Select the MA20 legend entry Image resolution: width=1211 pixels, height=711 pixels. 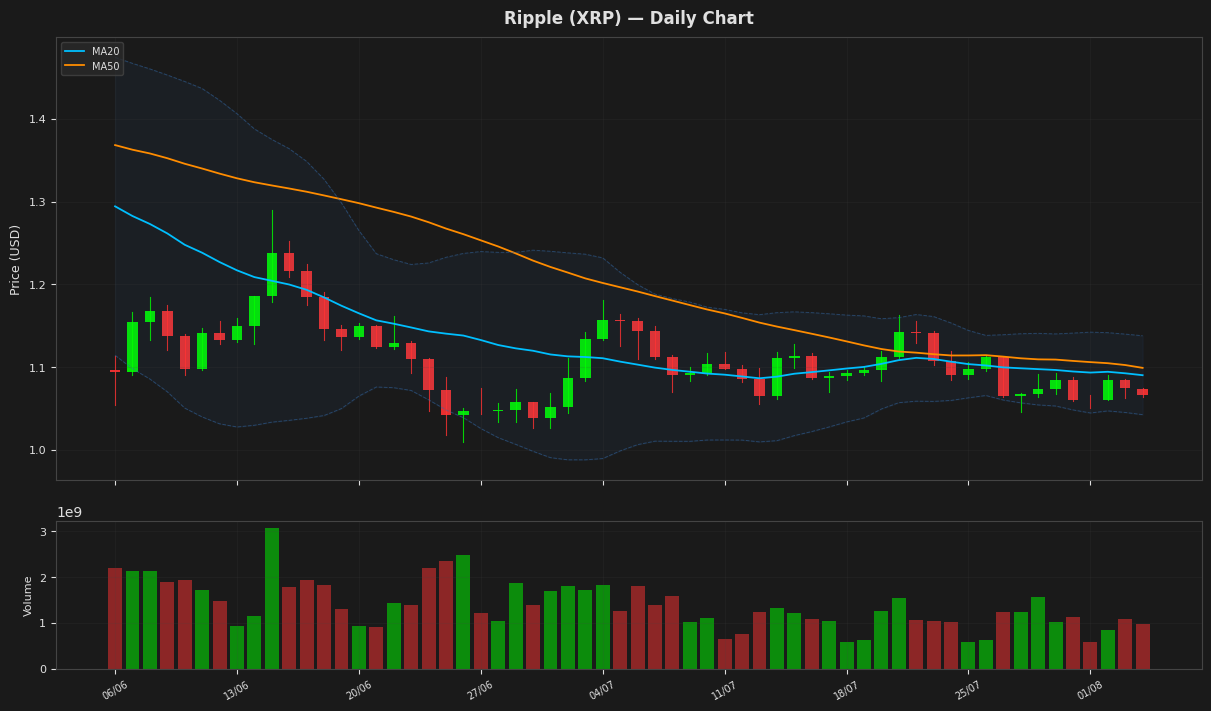(x=92, y=52)
